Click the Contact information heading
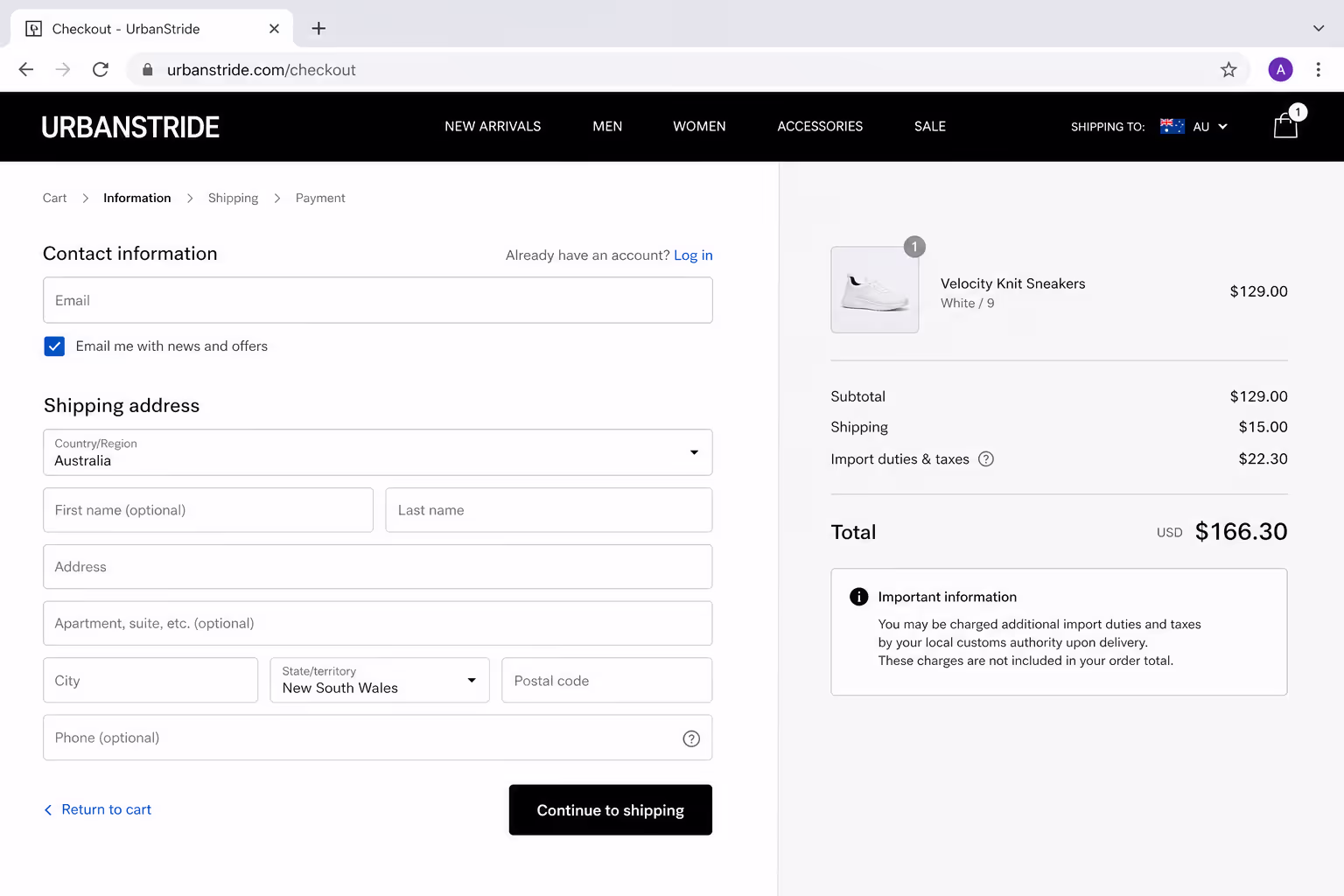The height and width of the screenshot is (896, 1344). click(x=130, y=254)
